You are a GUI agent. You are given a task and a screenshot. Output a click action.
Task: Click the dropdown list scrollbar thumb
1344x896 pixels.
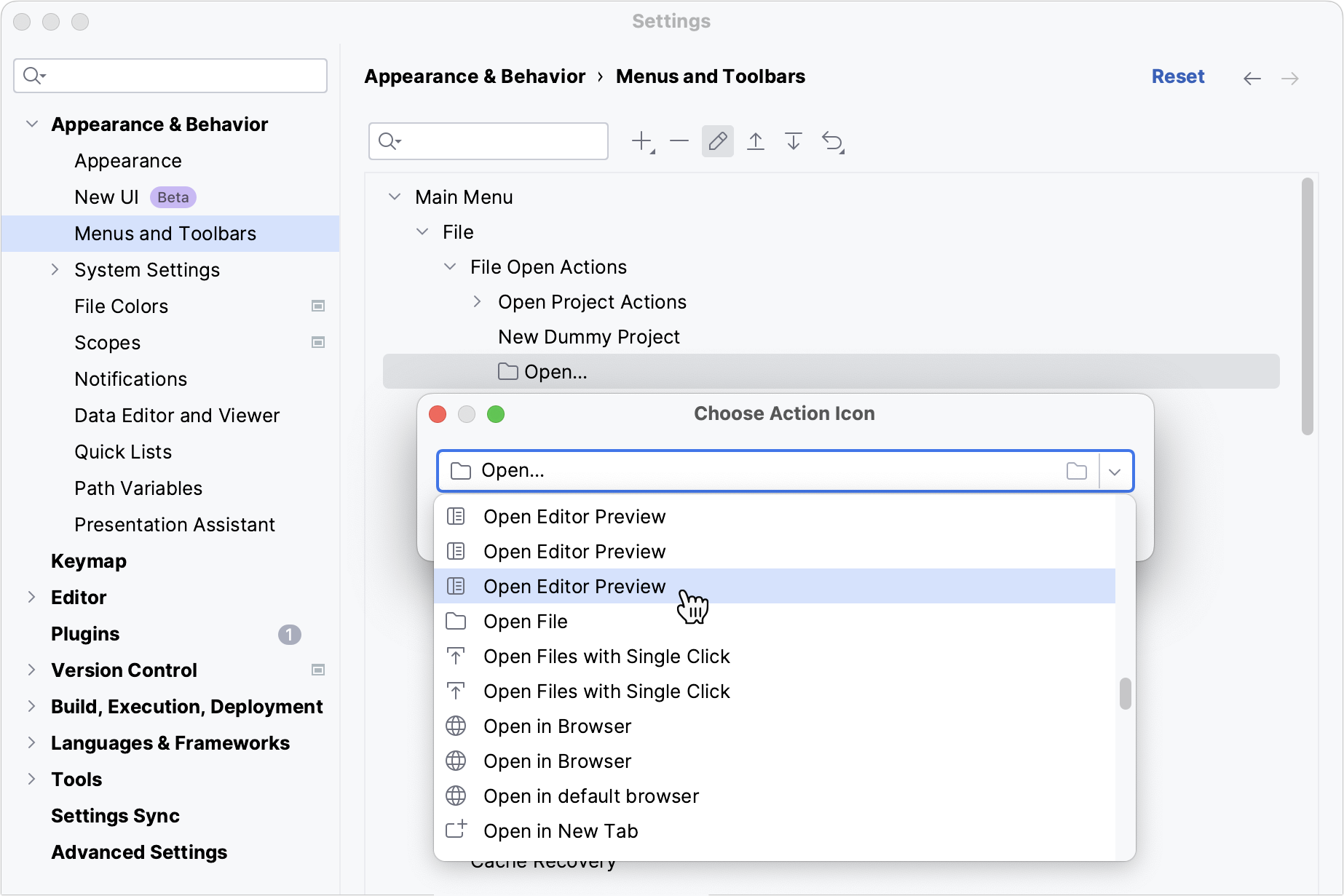(1126, 694)
